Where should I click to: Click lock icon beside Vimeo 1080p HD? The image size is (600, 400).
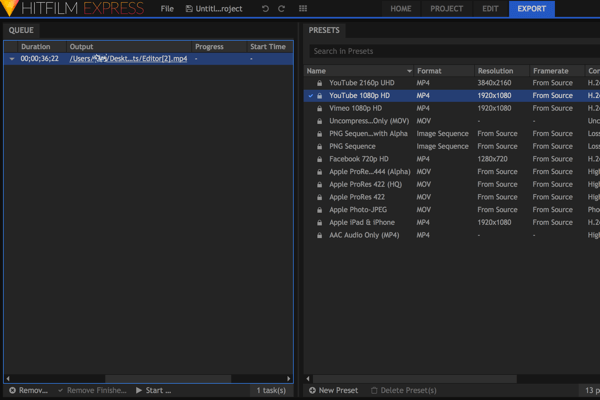319,108
